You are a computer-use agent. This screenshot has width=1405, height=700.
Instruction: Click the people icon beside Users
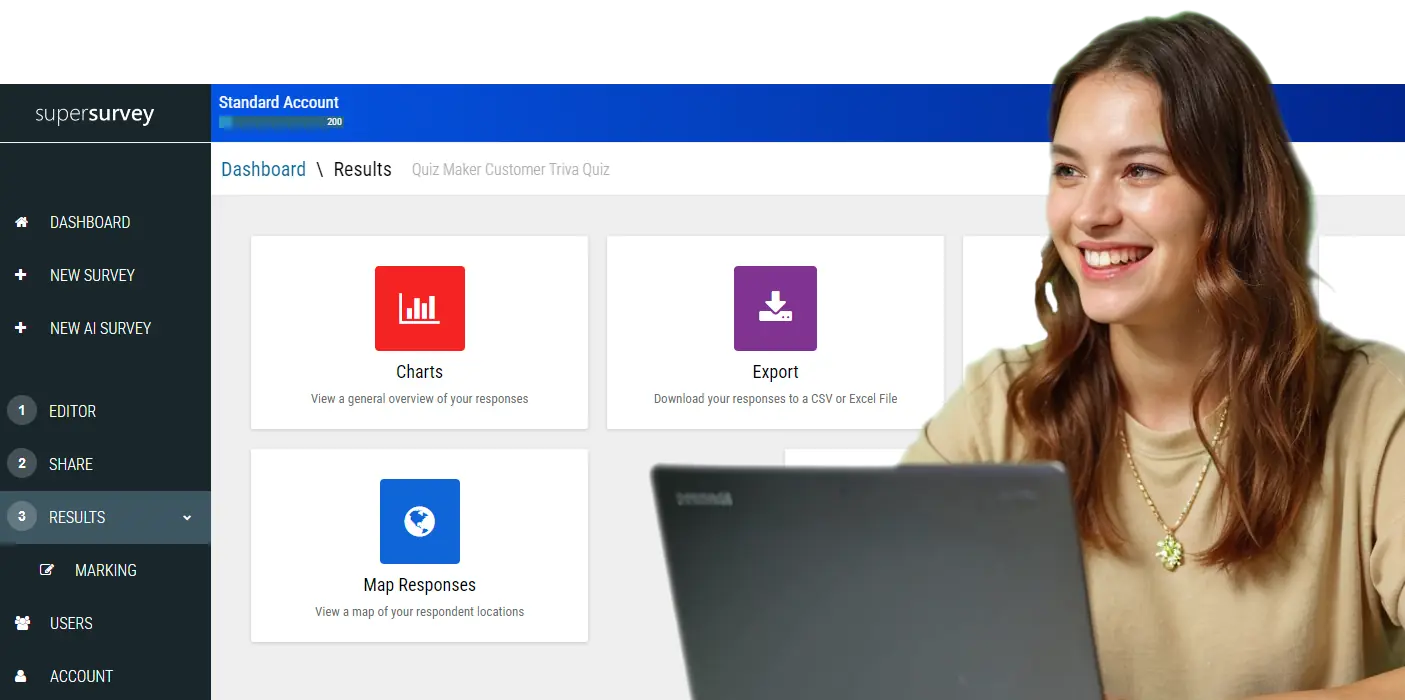(22, 623)
